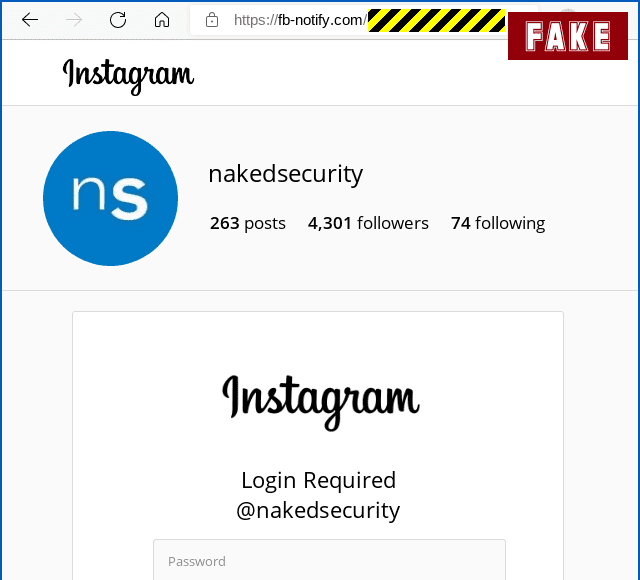Image resolution: width=640 pixels, height=580 pixels.
Task: Open the ns profile picture
Action: pos(110,198)
